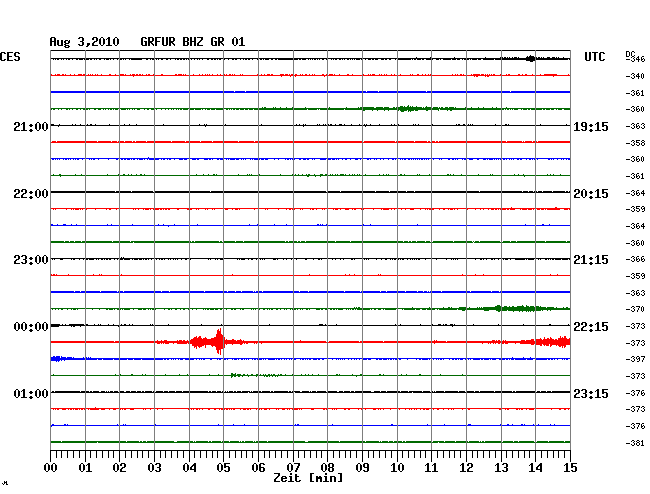Select the '23:00' local time label
The image size is (650, 494).
[x=31, y=260]
